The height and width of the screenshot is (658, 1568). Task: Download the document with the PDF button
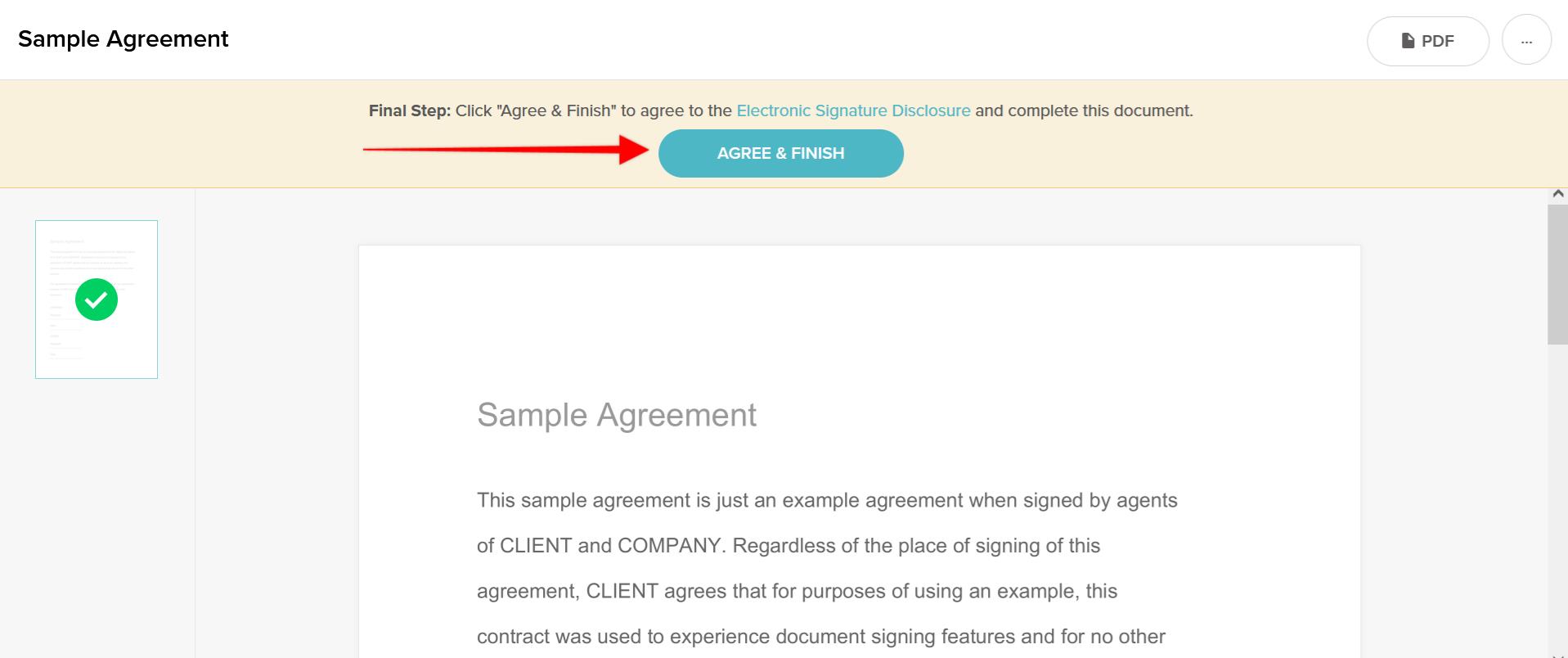click(x=1427, y=41)
